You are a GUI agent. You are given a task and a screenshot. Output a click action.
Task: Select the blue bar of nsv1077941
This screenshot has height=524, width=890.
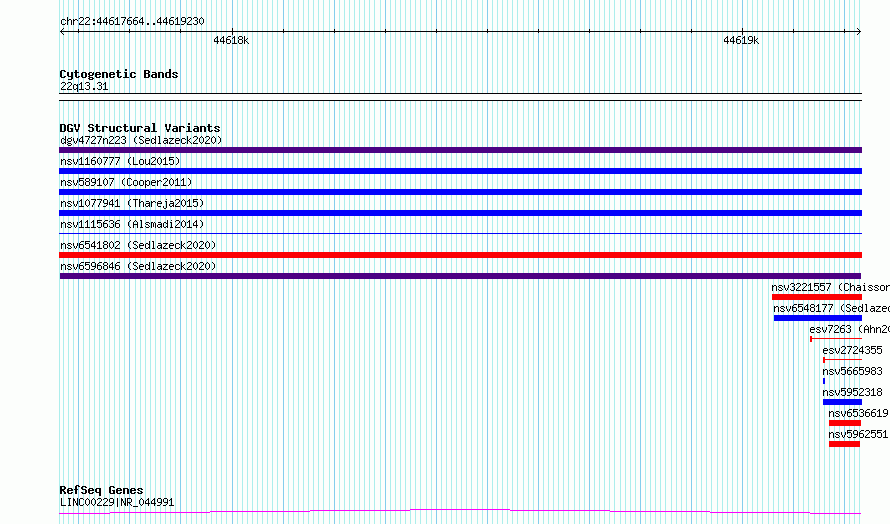pos(460,213)
